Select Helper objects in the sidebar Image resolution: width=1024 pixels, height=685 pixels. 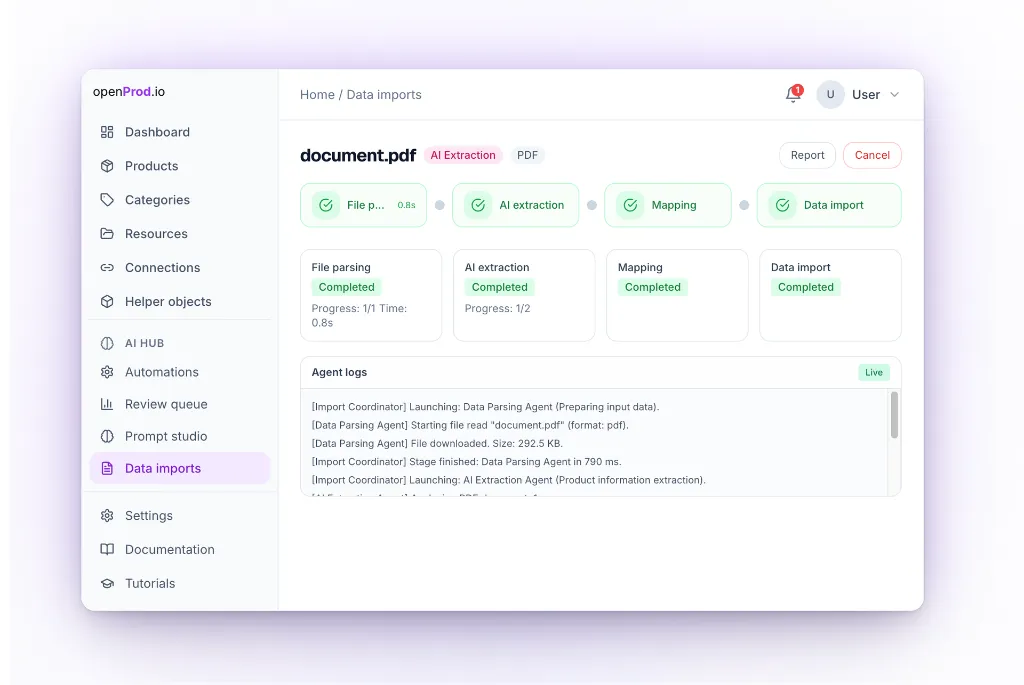pyautogui.click(x=180, y=302)
